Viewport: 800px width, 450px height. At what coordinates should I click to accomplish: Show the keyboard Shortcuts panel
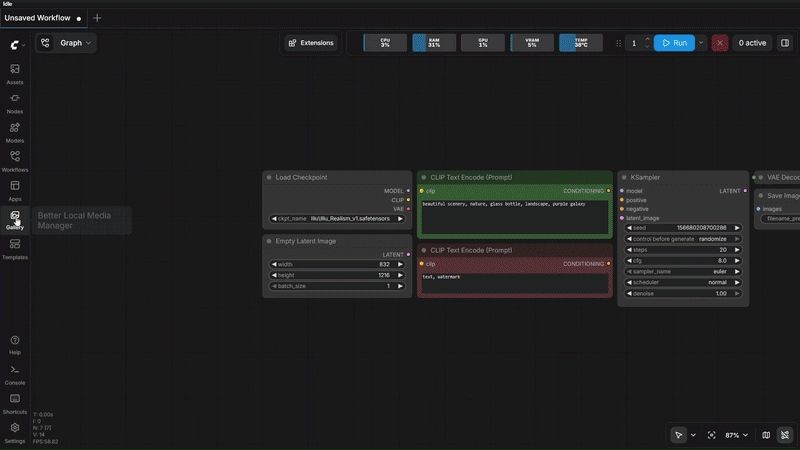pos(15,404)
